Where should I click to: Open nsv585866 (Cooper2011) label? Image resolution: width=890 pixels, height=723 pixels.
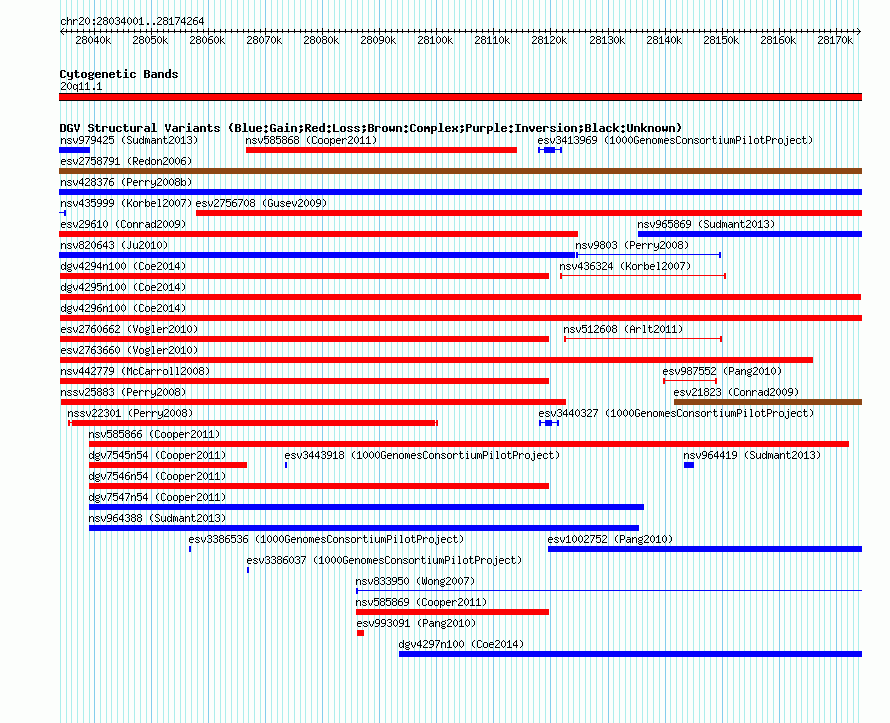tap(154, 434)
